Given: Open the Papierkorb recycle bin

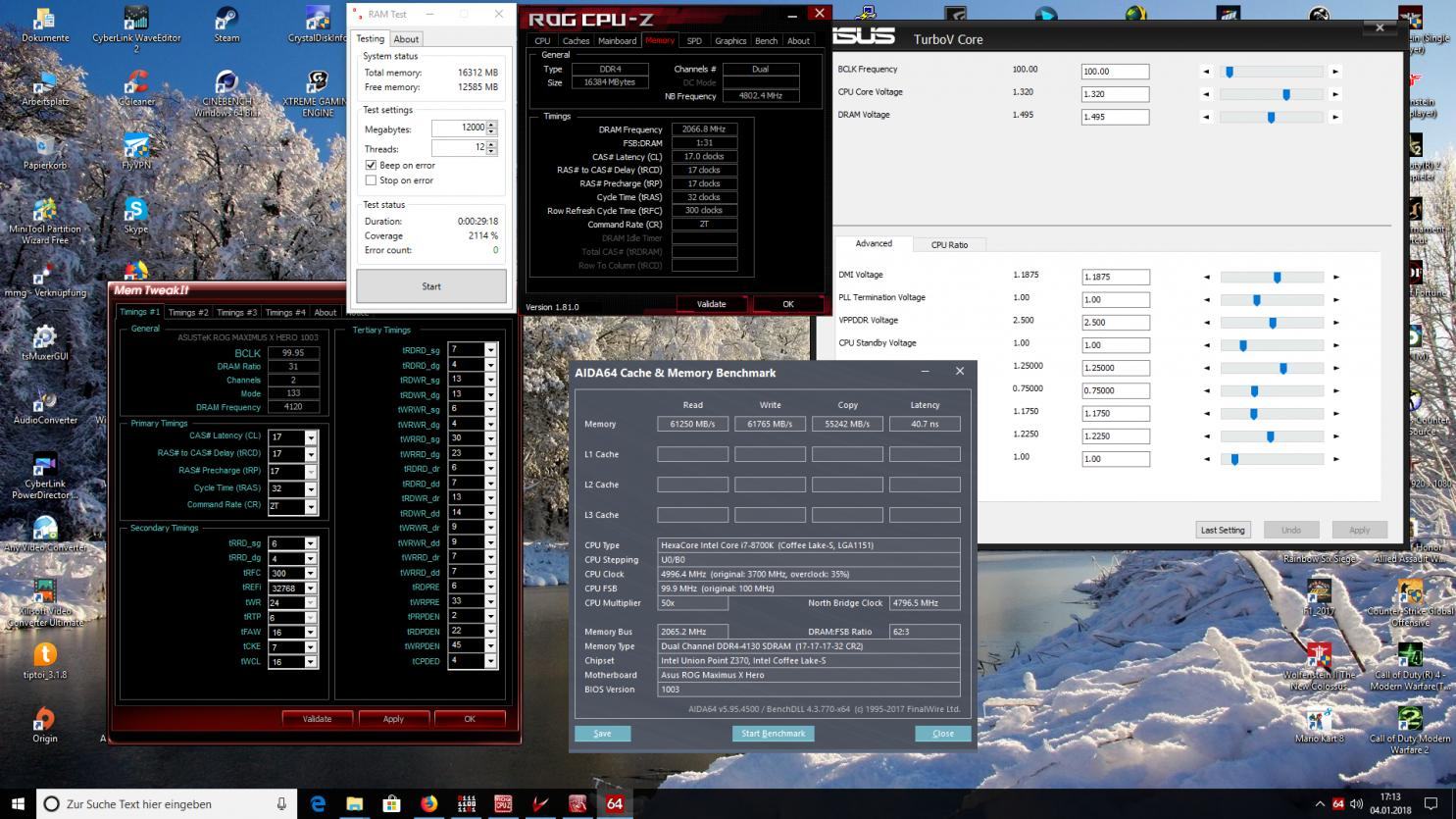Looking at the screenshot, I should [45, 152].
